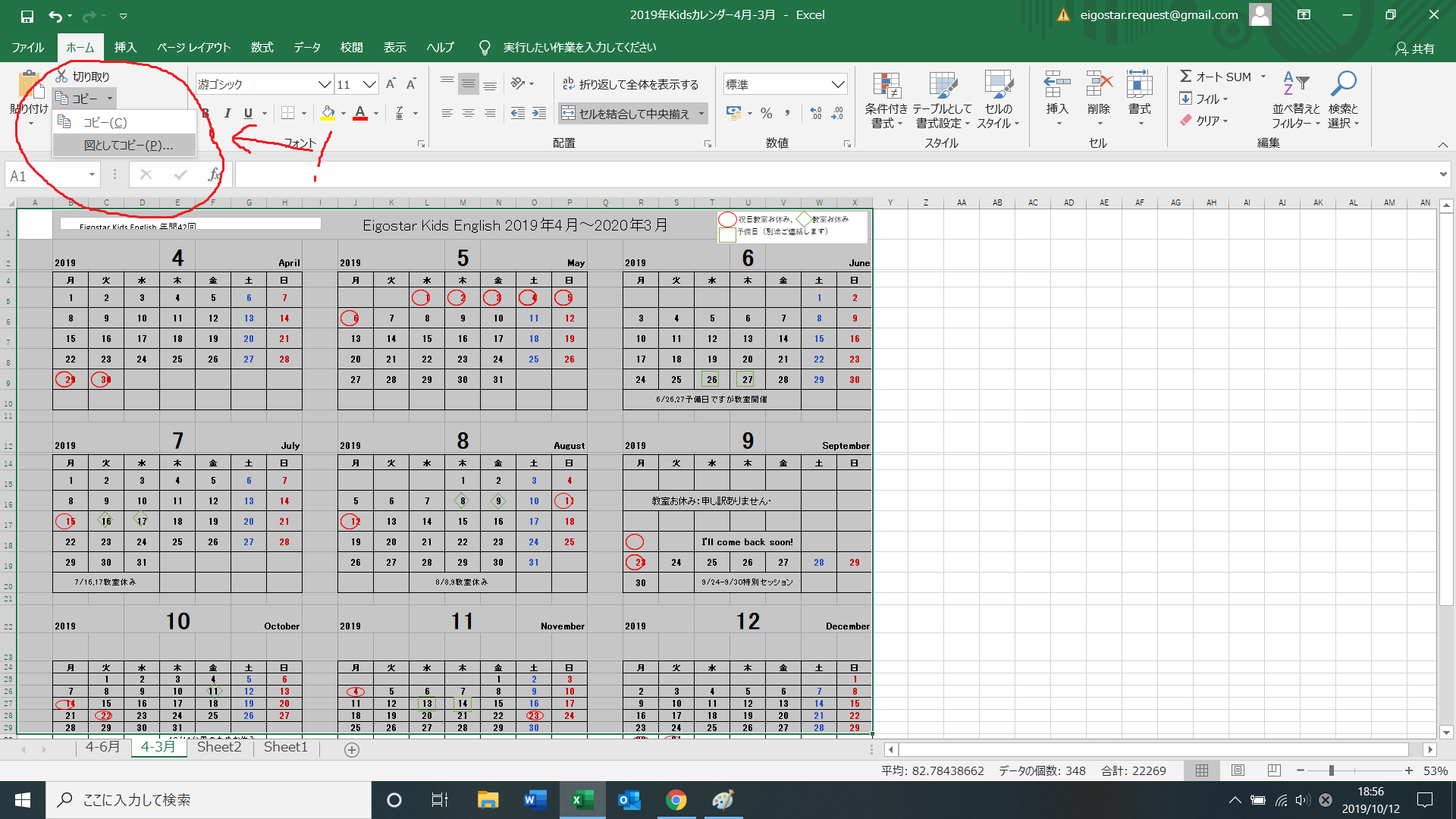Select 図としてコピー(P)... from the copy menu

point(124,145)
